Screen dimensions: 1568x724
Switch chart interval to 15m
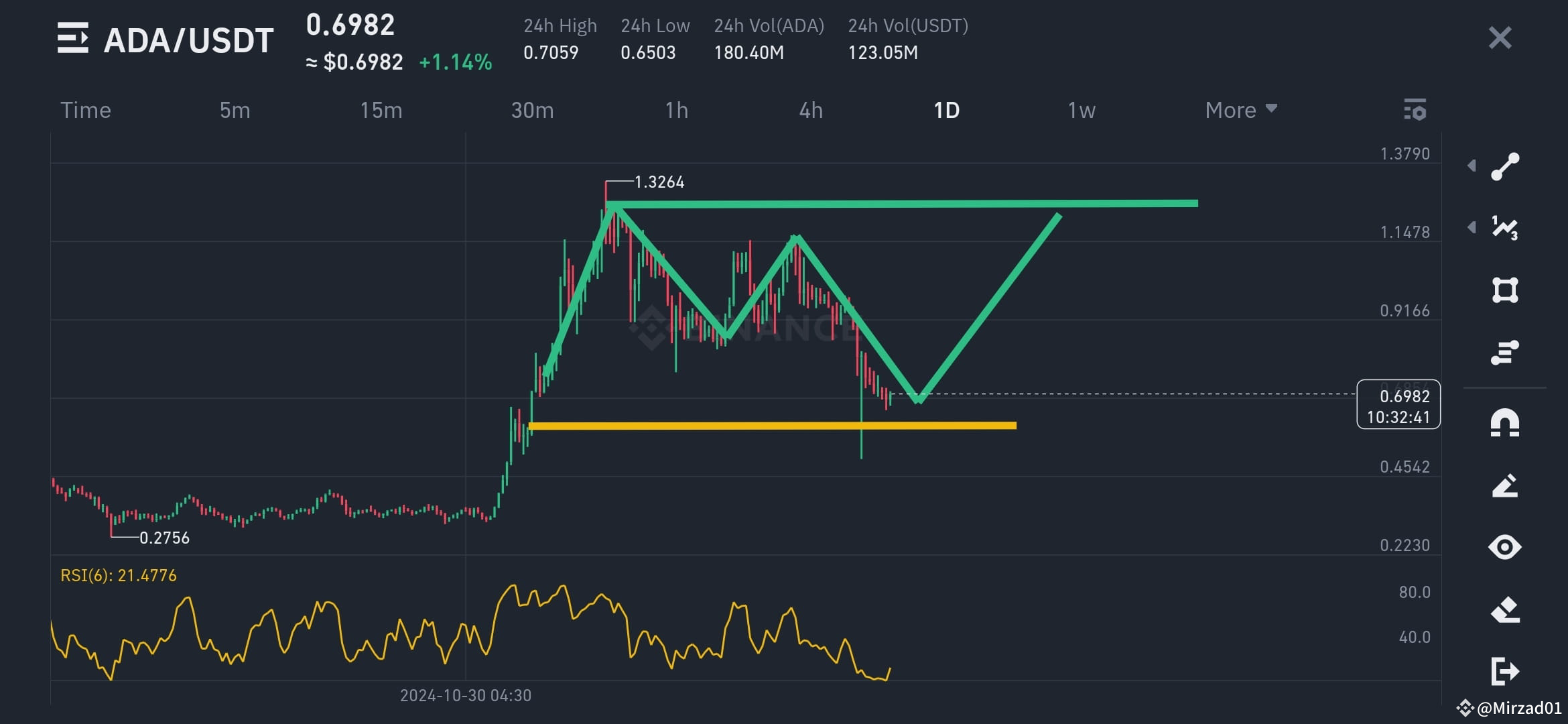tap(381, 110)
